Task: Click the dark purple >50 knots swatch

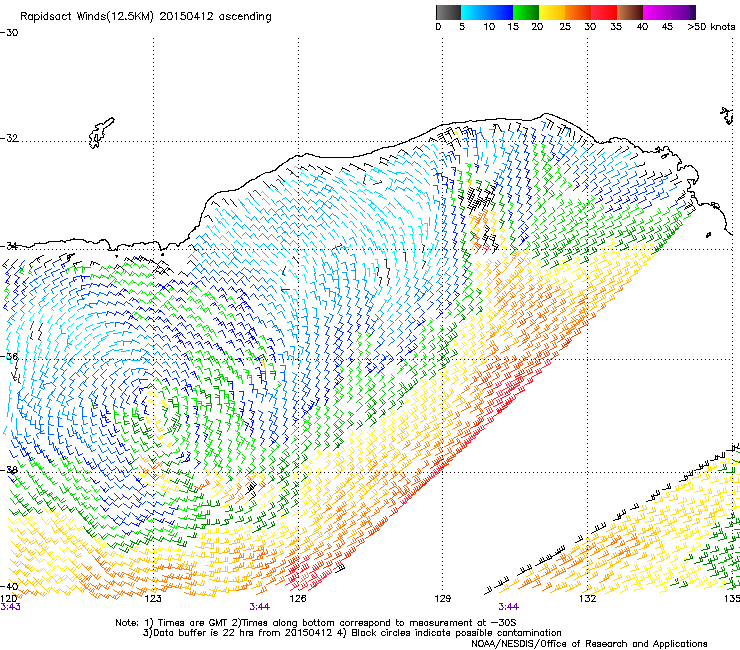Action: tap(693, 12)
